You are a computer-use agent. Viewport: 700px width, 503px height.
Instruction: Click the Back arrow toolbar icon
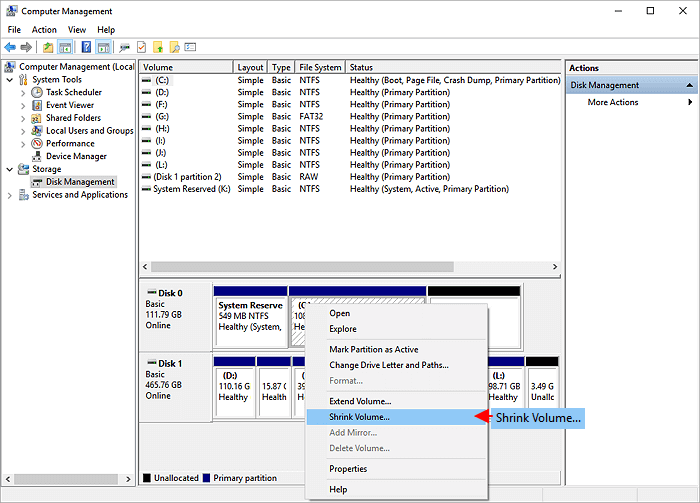[x=10, y=47]
